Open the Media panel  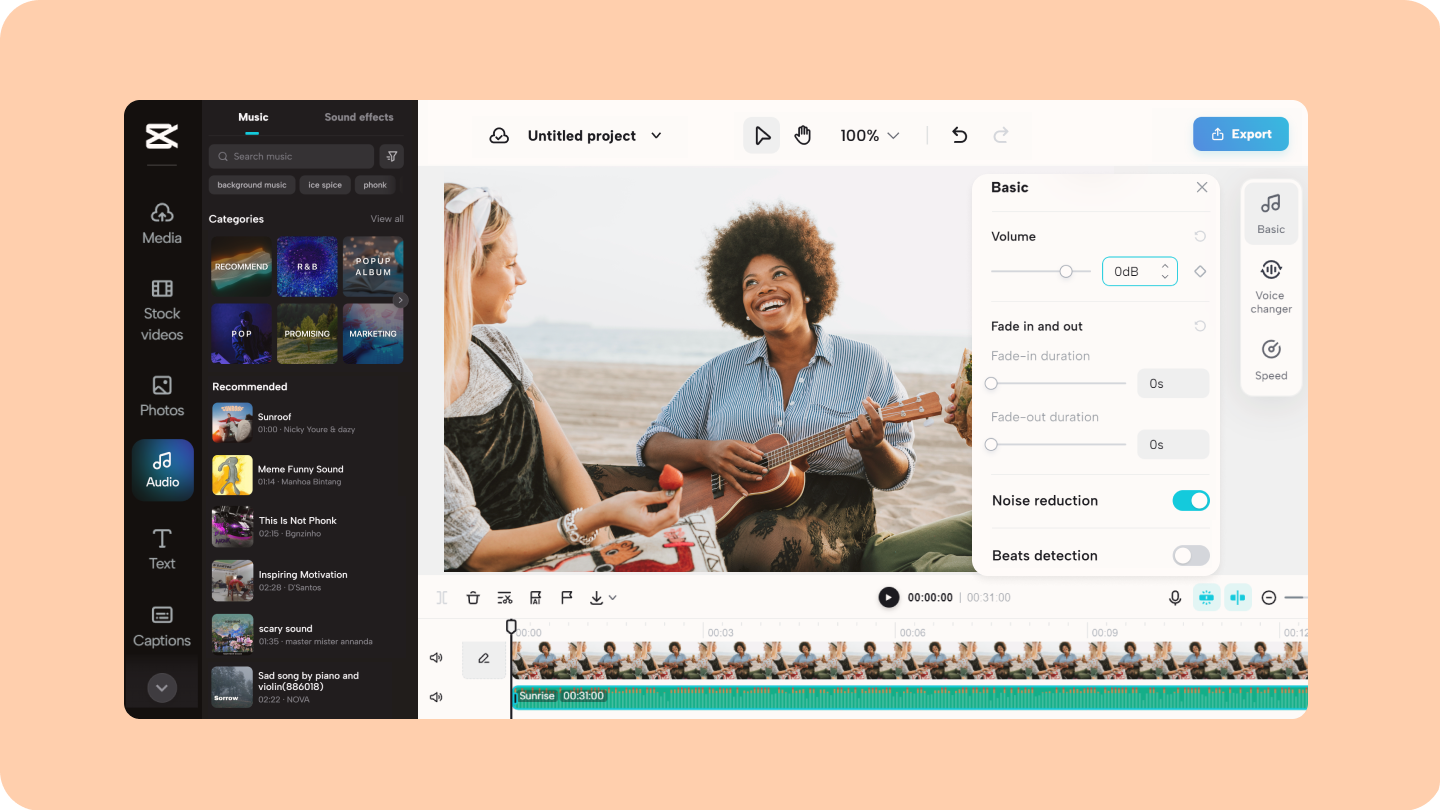click(162, 224)
